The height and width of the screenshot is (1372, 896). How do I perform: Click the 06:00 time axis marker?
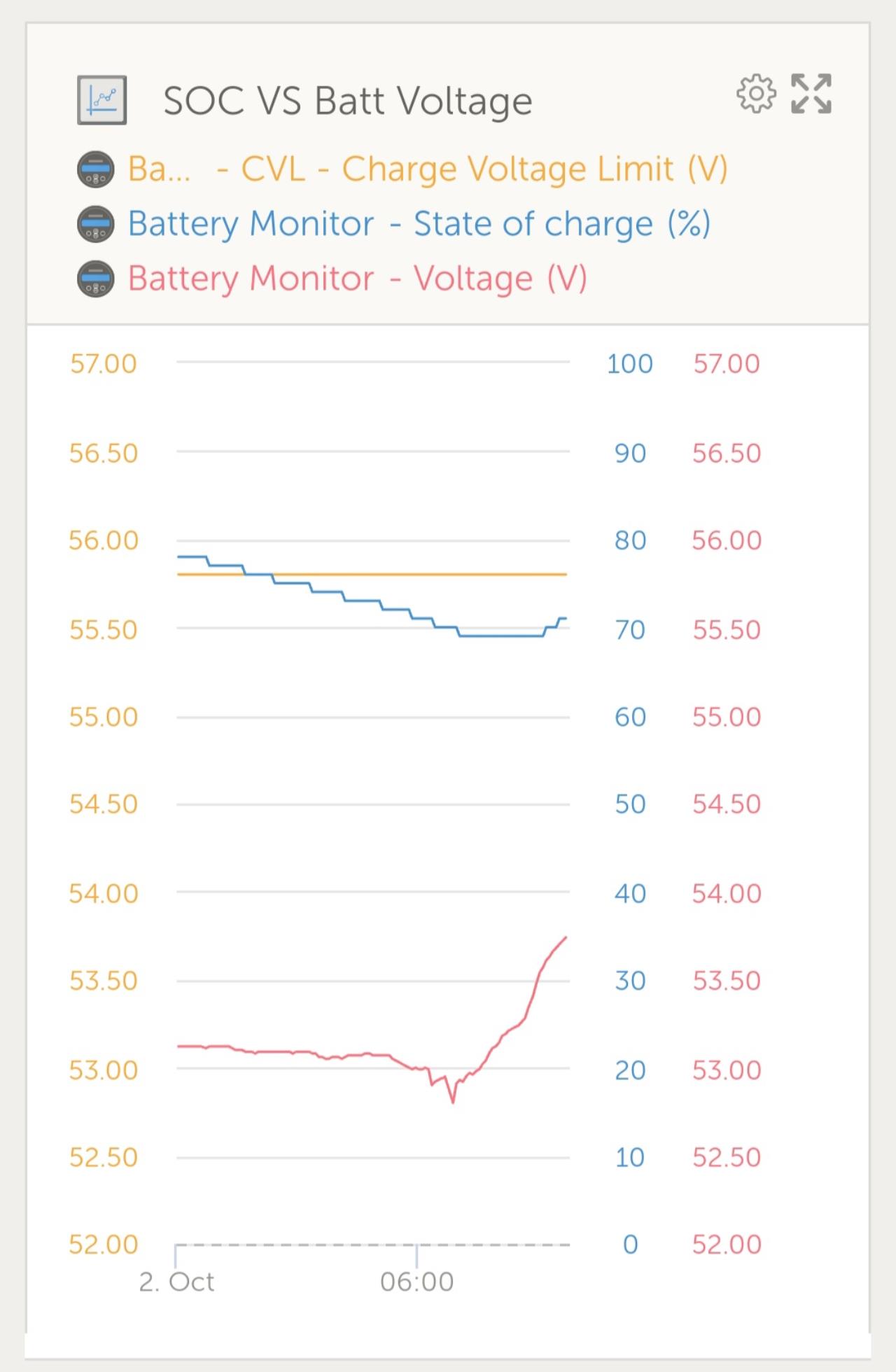pyautogui.click(x=417, y=1282)
